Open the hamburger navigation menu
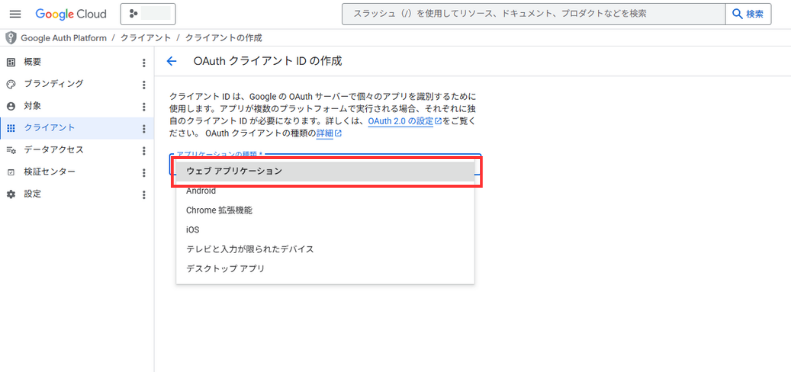 pos(15,14)
